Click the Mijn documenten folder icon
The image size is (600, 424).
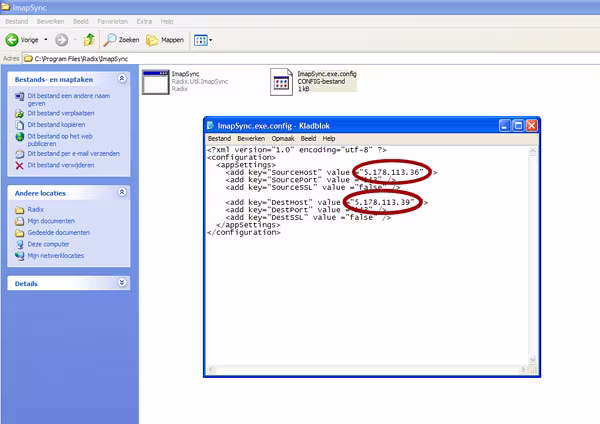pyautogui.click(x=20, y=221)
